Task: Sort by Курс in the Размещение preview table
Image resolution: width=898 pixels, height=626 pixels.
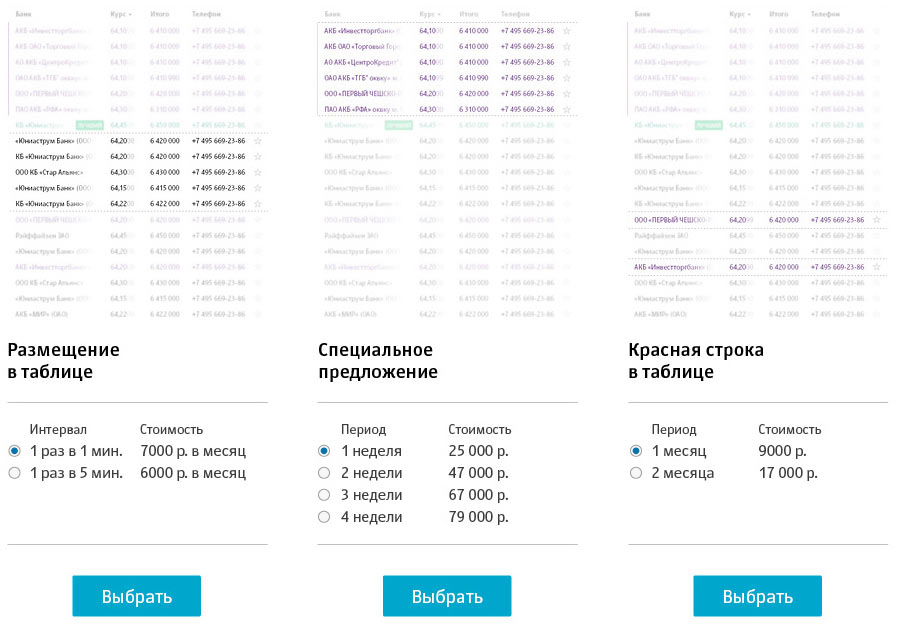Action: 122,15
